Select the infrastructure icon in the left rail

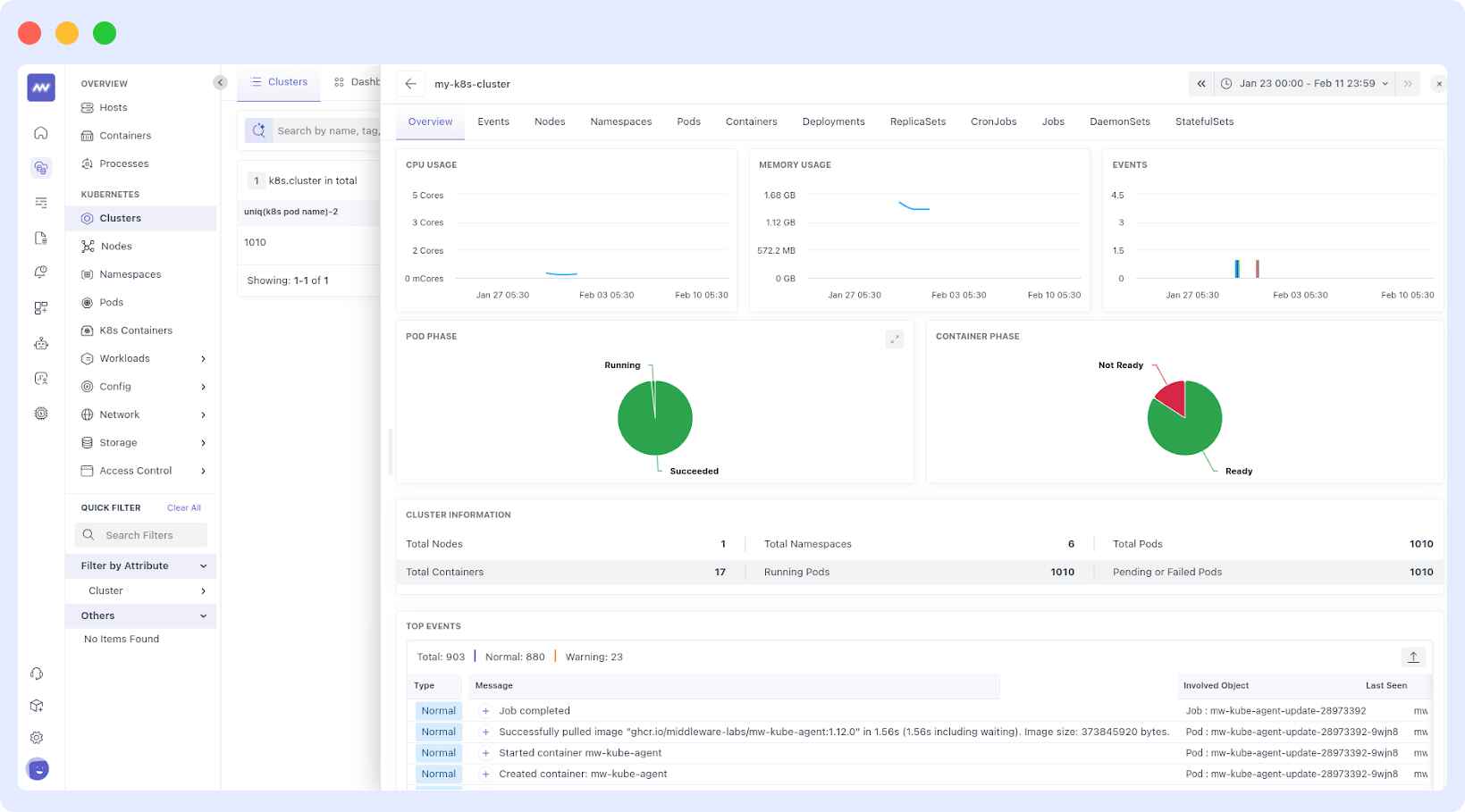(40, 167)
